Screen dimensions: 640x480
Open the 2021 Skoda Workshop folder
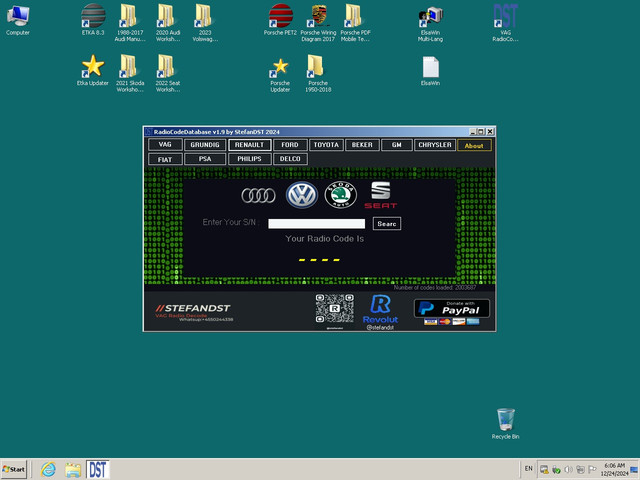pyautogui.click(x=129, y=73)
